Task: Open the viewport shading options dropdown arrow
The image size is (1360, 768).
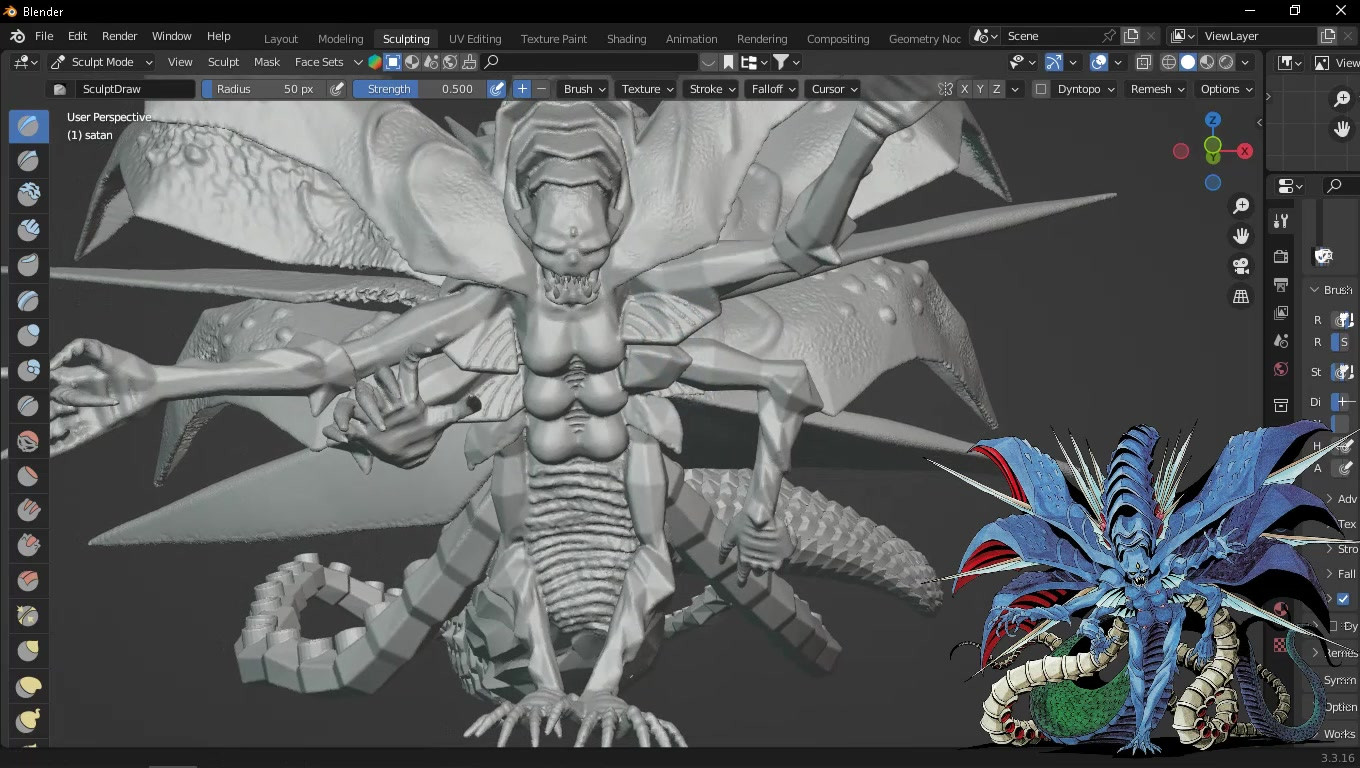Action: click(1245, 62)
